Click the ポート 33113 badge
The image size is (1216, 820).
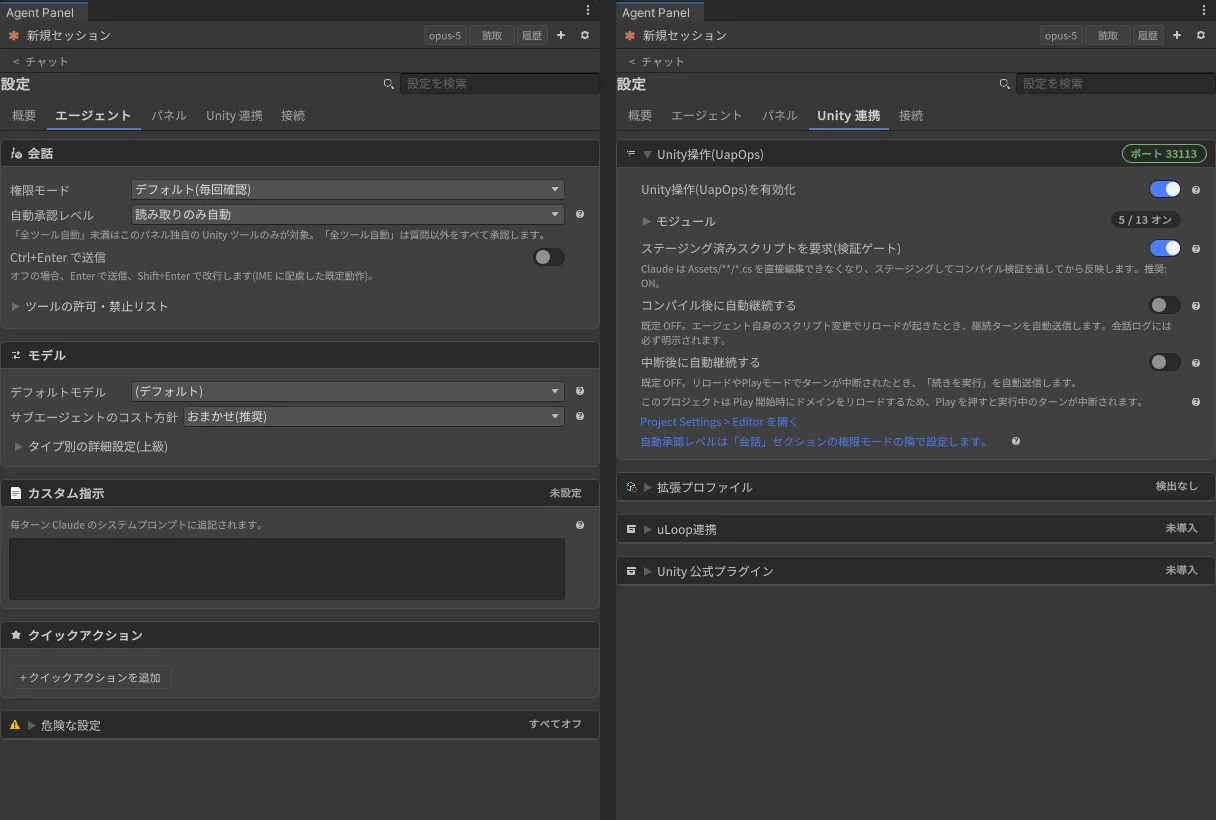(1164, 154)
